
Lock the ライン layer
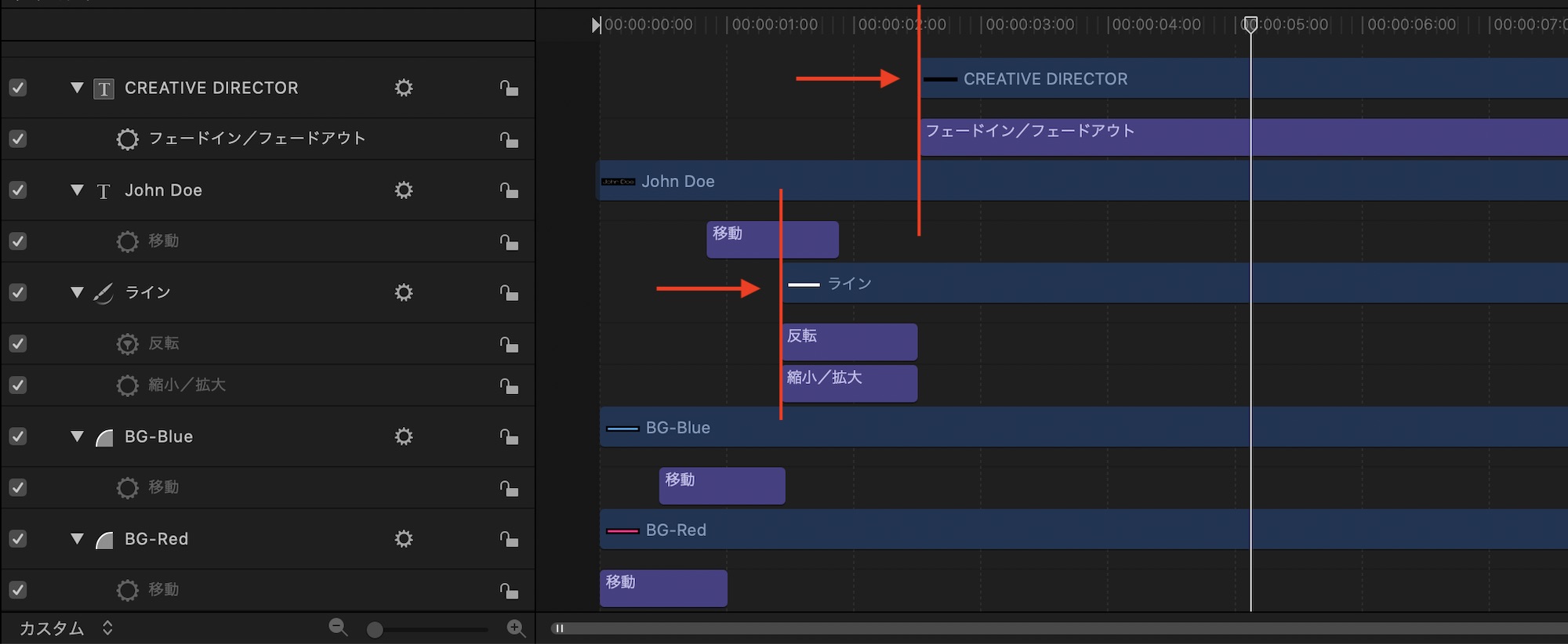point(510,293)
